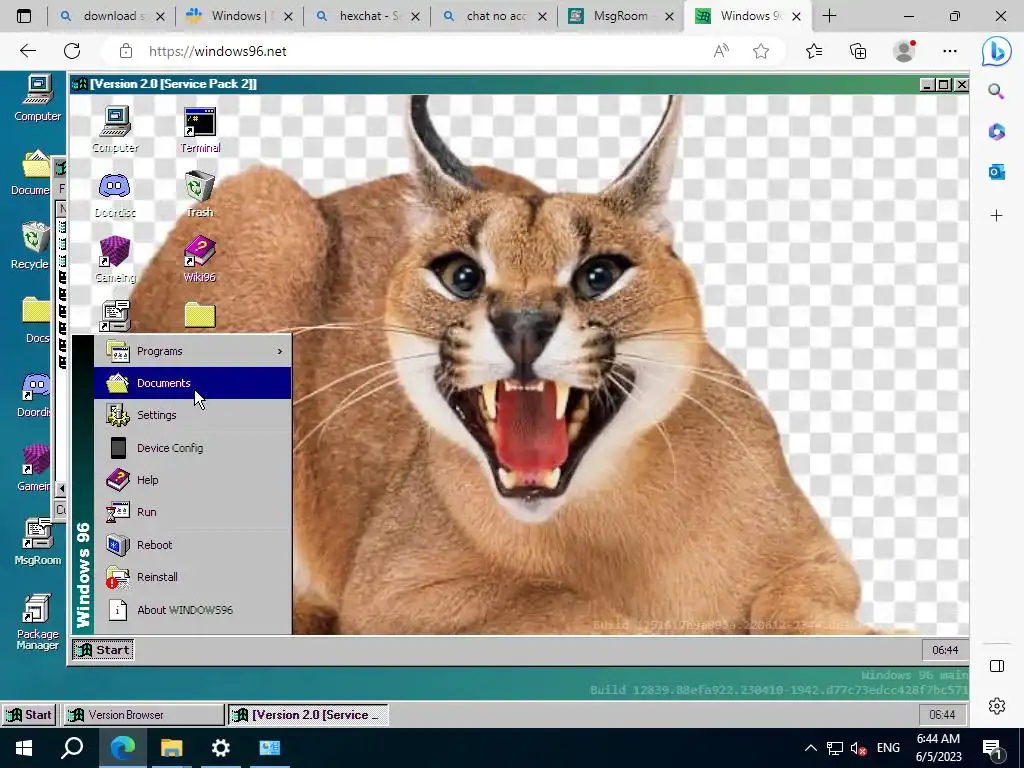Open Help in the Start menu
Image resolution: width=1024 pixels, height=768 pixels.
click(x=193, y=480)
